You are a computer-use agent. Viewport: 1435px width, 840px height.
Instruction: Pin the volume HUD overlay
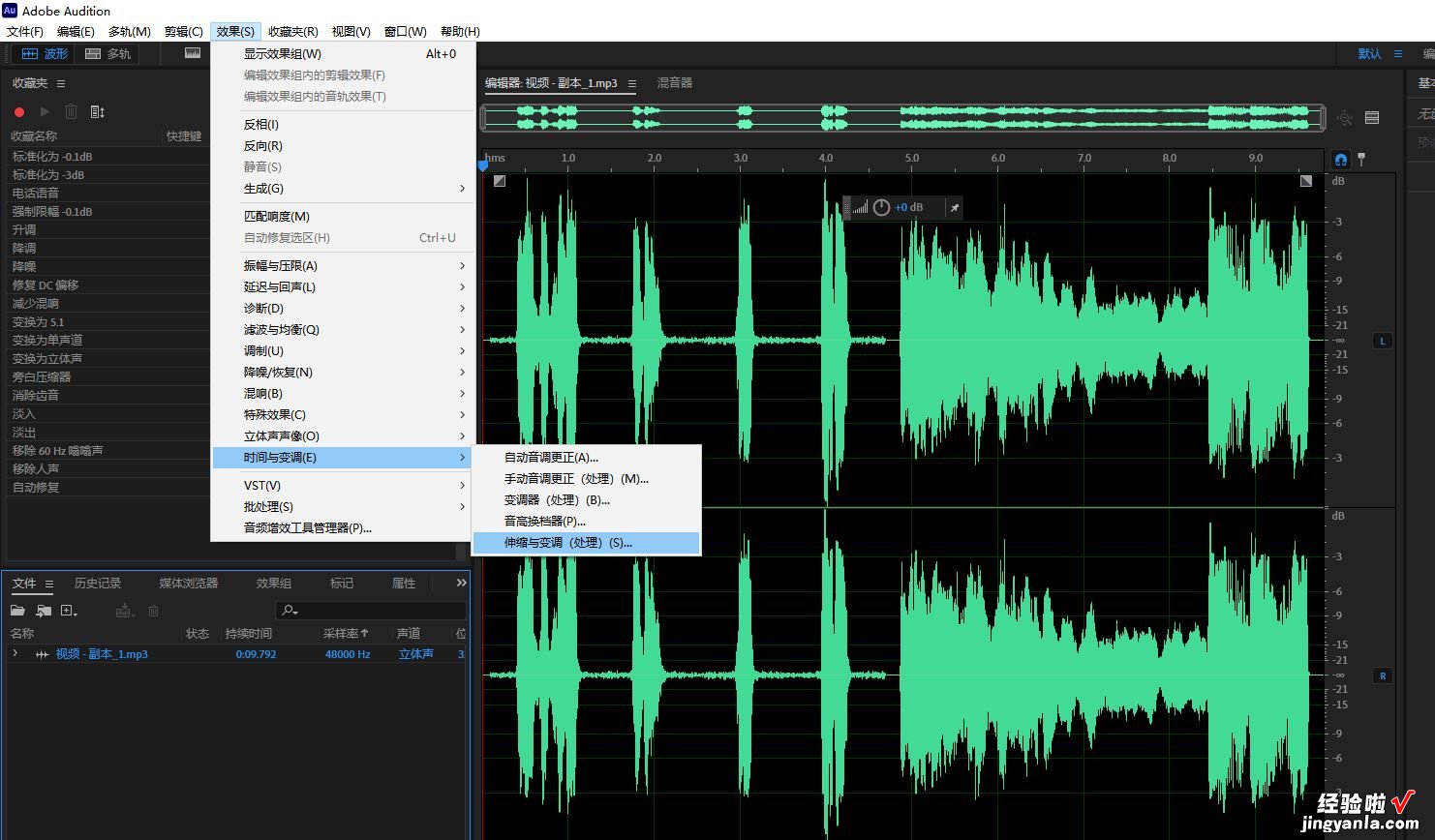pyautogui.click(x=954, y=207)
